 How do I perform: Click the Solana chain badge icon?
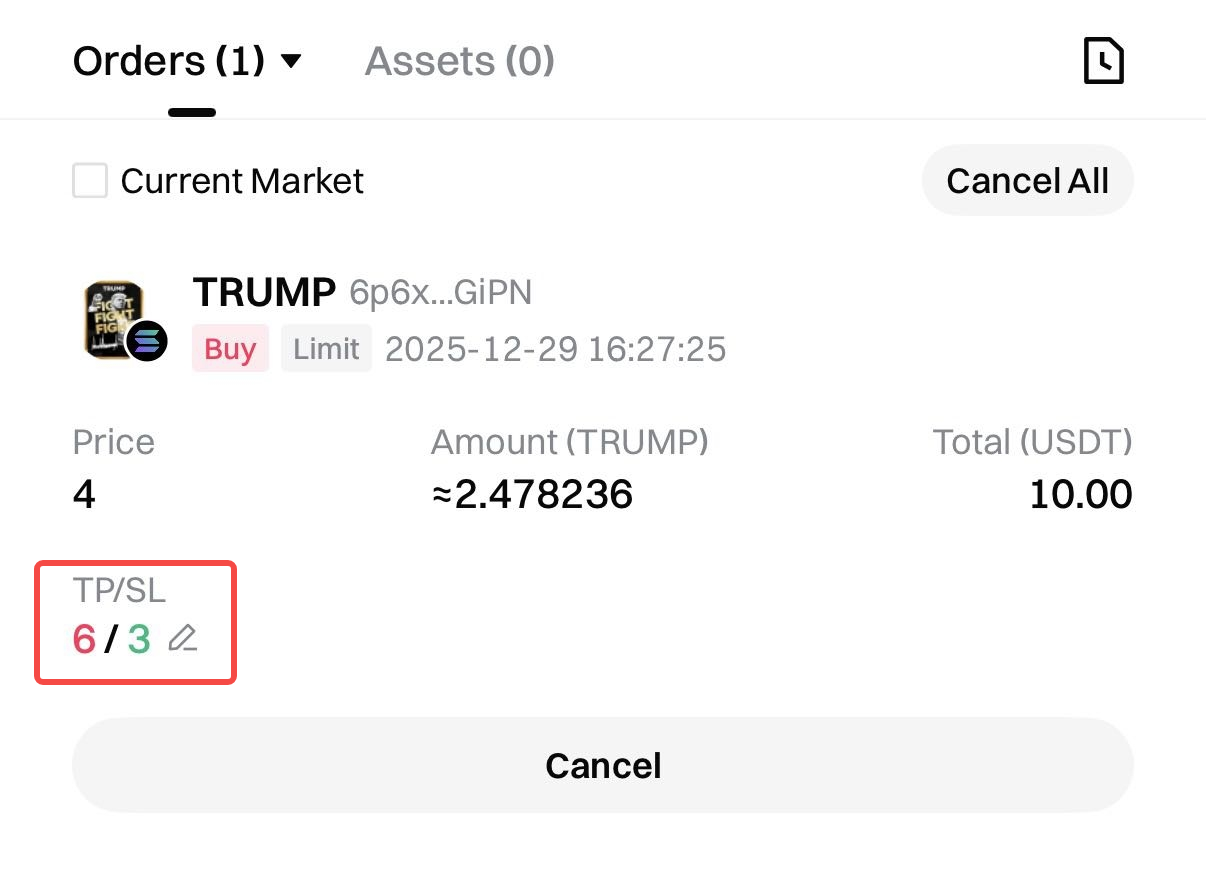point(147,342)
